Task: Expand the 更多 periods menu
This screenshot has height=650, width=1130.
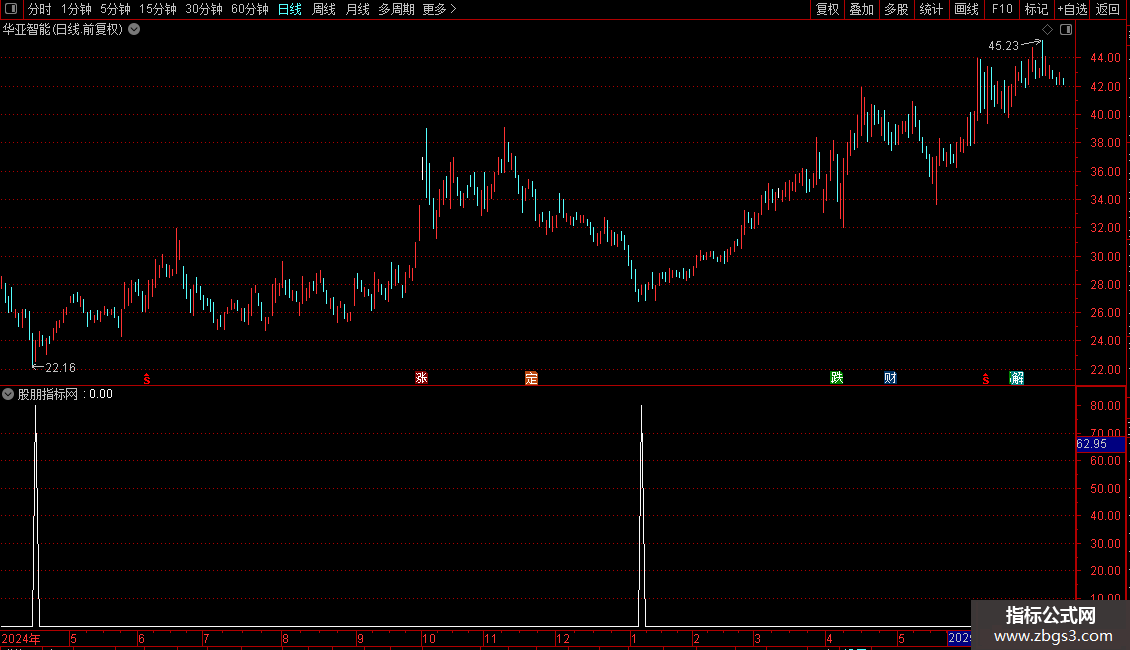Action: (x=440, y=9)
